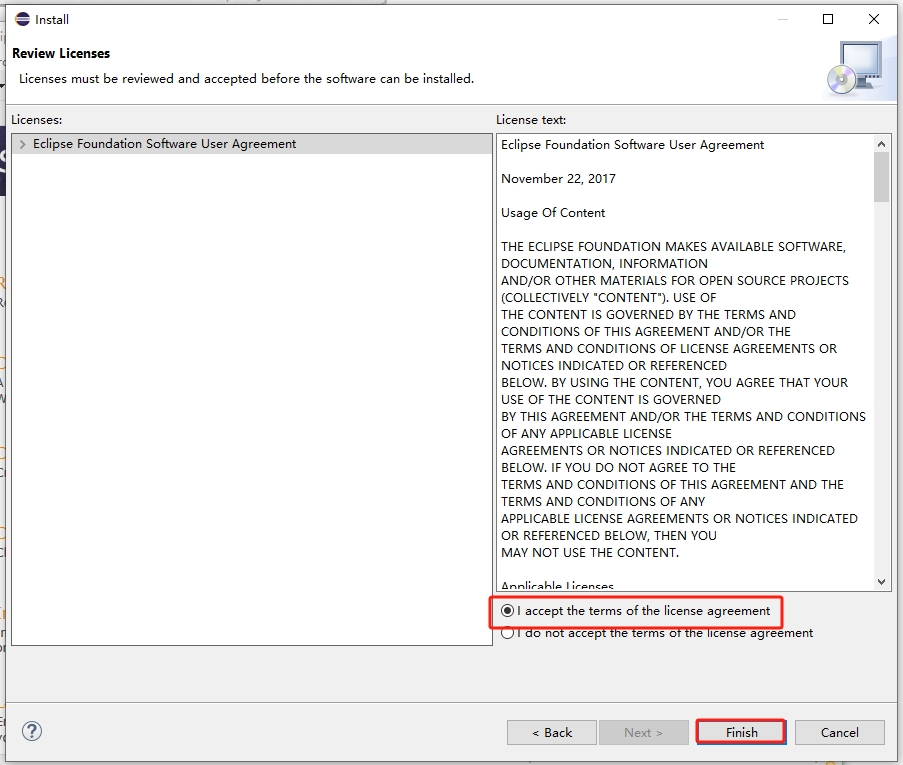Close the Install dialog window
Image resolution: width=903 pixels, height=765 pixels.
[874, 19]
